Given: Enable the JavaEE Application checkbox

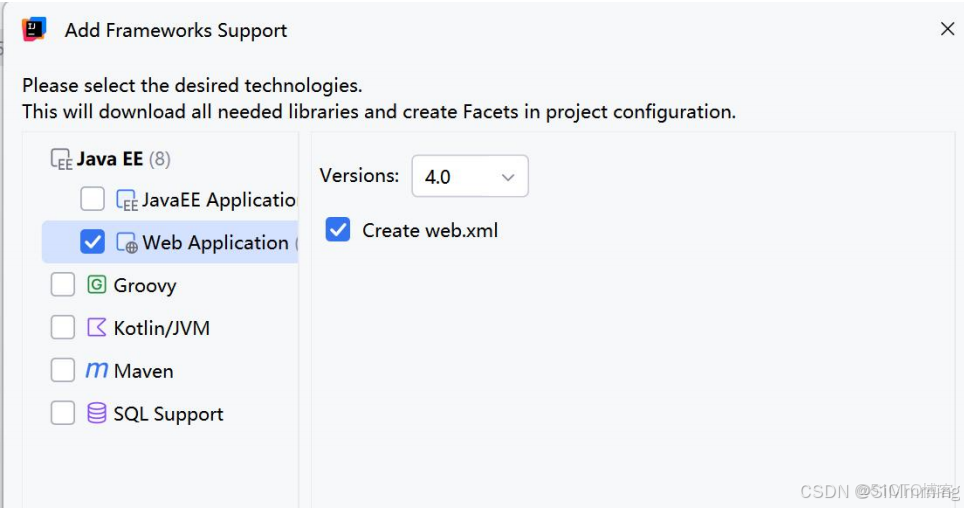Looking at the screenshot, I should click(92, 200).
